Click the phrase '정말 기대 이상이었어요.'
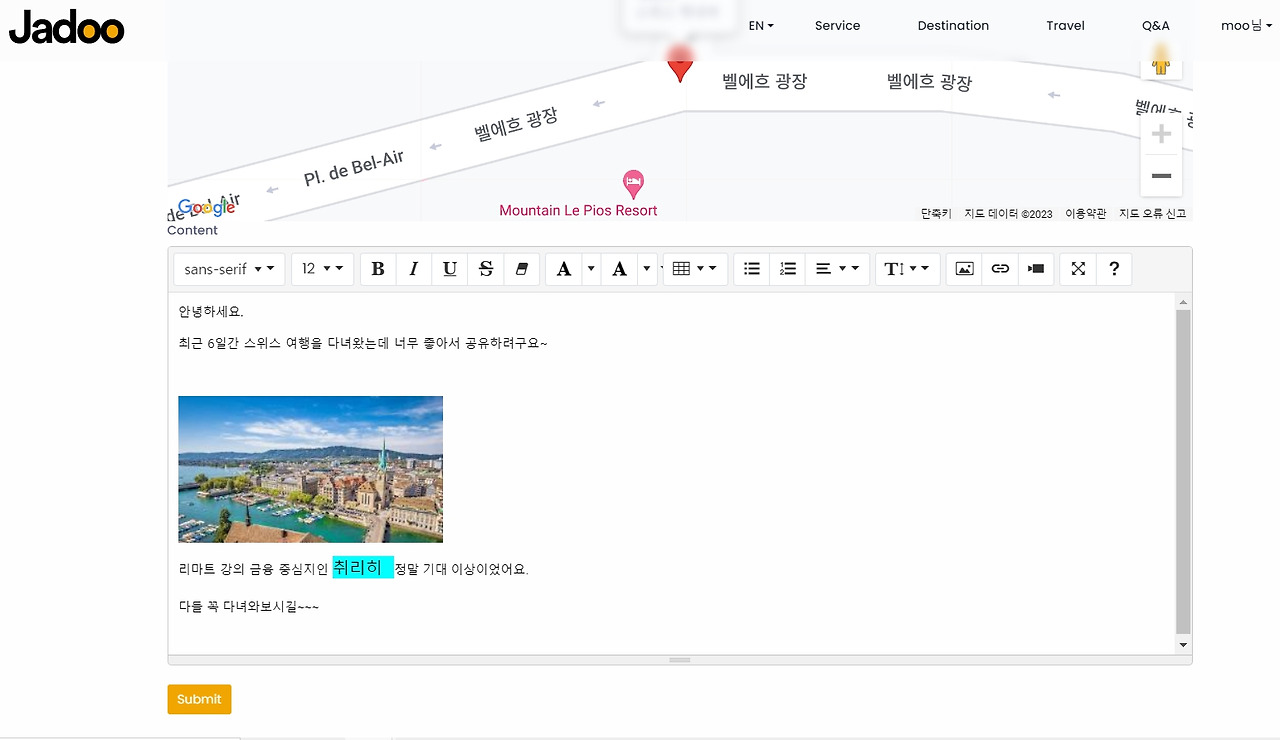The image size is (1280, 740). pos(461,569)
